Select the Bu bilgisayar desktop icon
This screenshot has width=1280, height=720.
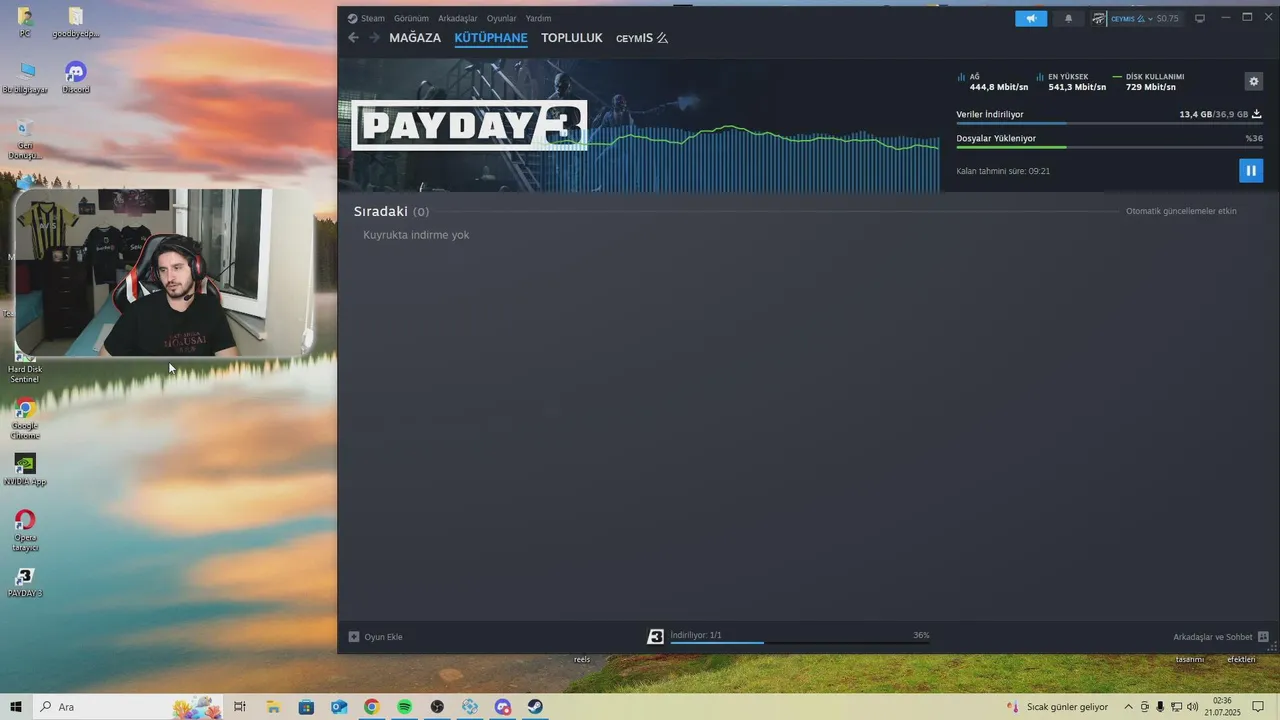click(x=25, y=78)
